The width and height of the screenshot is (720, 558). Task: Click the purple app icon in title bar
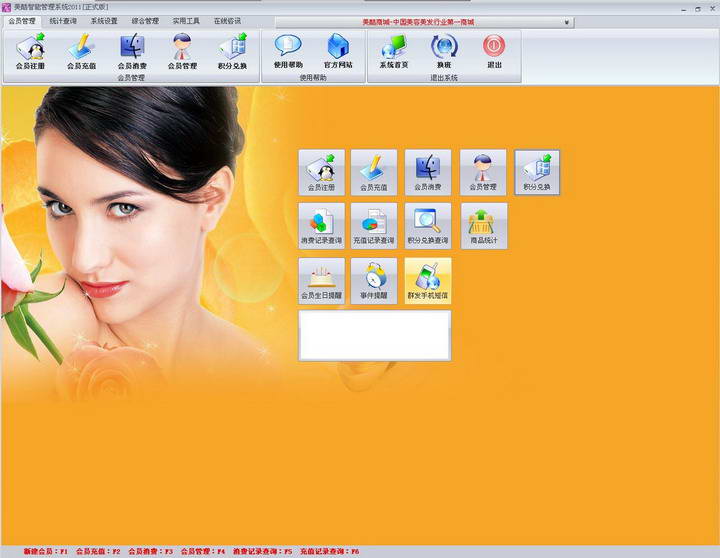pos(6,7)
